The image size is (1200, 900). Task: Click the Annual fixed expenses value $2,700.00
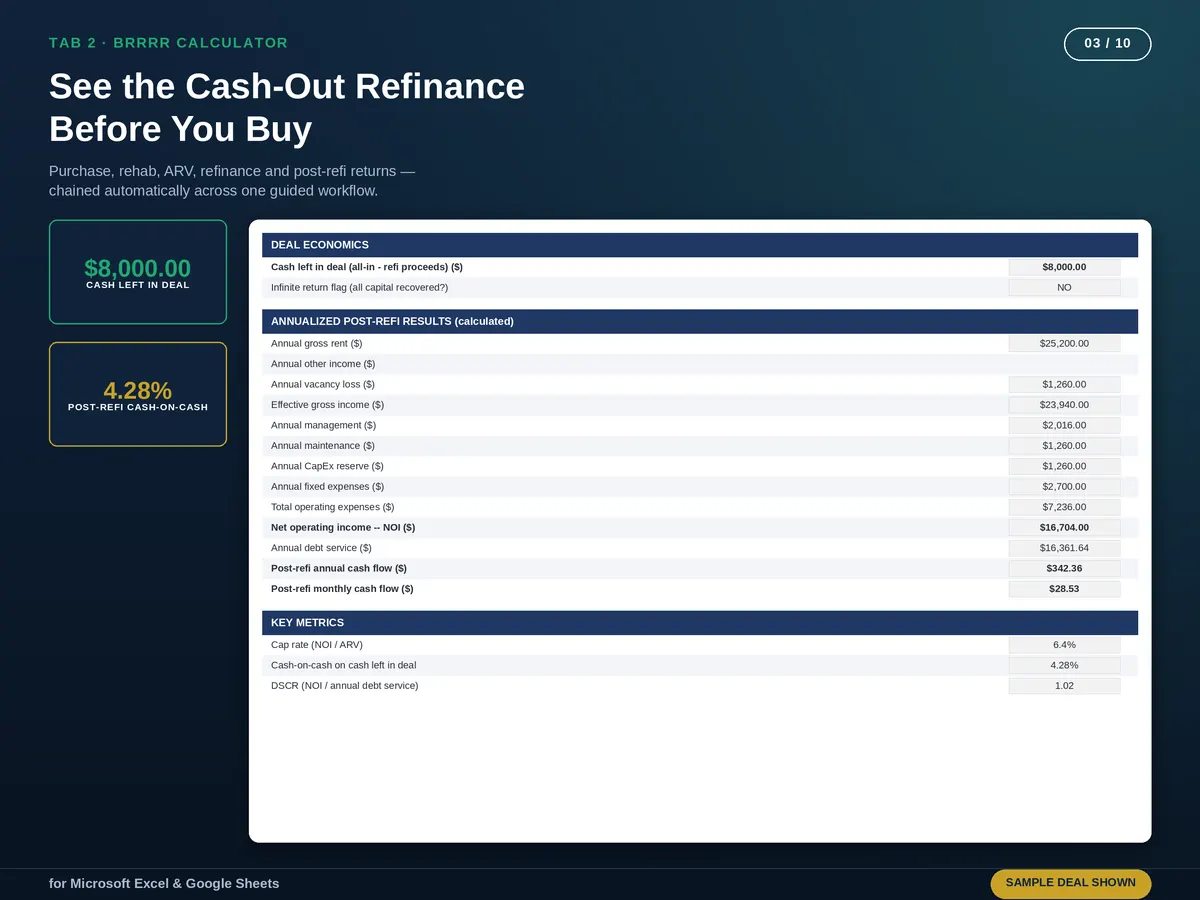point(1064,487)
